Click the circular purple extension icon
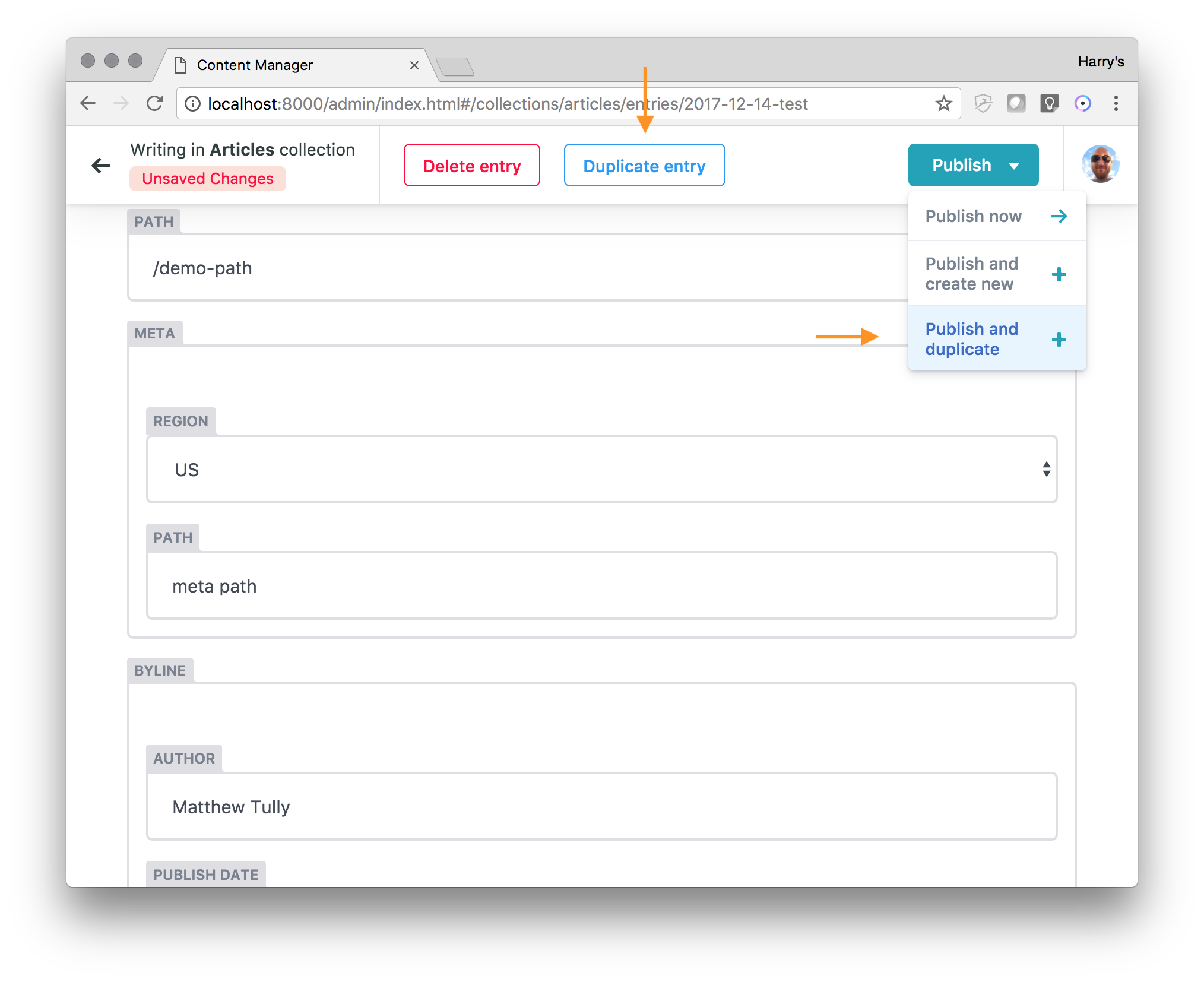The height and width of the screenshot is (982, 1204). point(1082,104)
